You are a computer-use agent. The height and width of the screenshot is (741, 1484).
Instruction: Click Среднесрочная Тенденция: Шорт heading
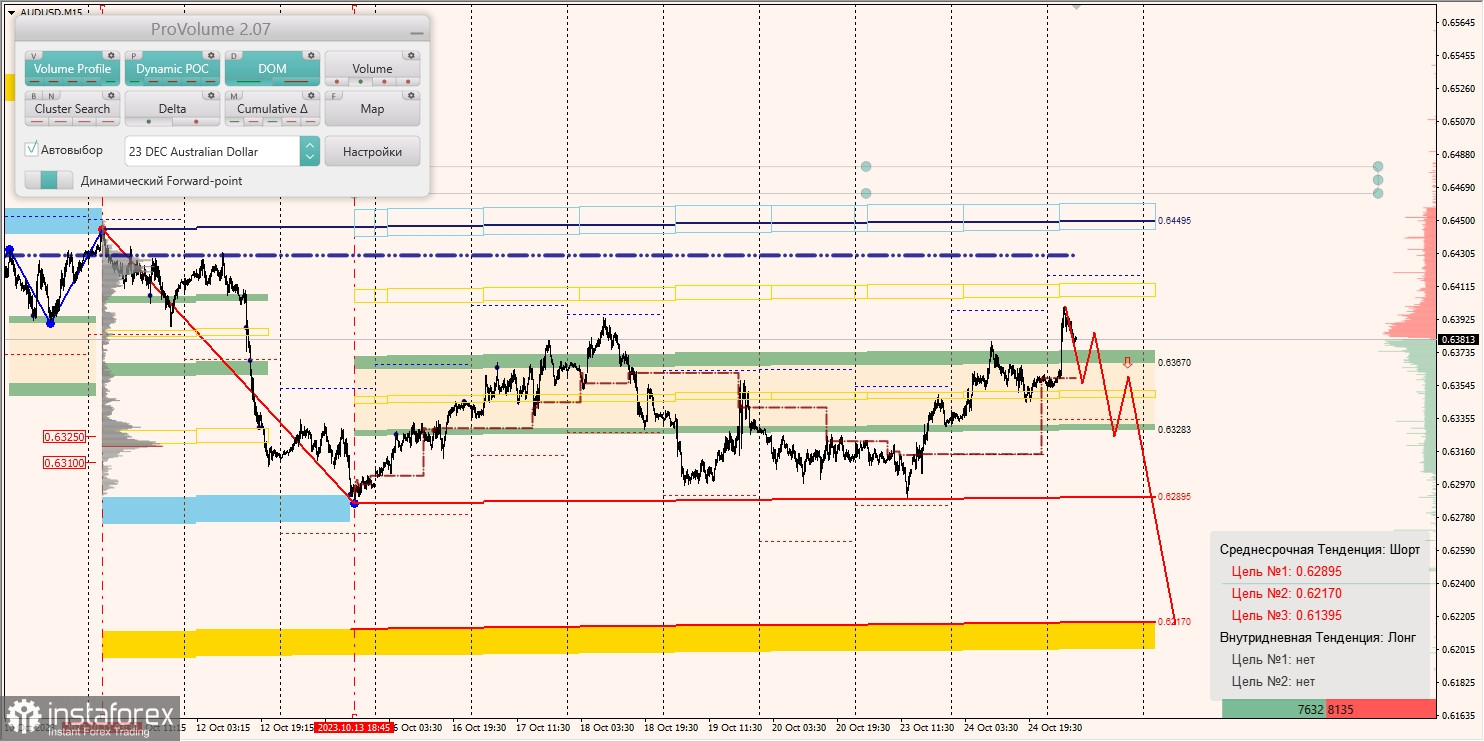pyautogui.click(x=1319, y=550)
